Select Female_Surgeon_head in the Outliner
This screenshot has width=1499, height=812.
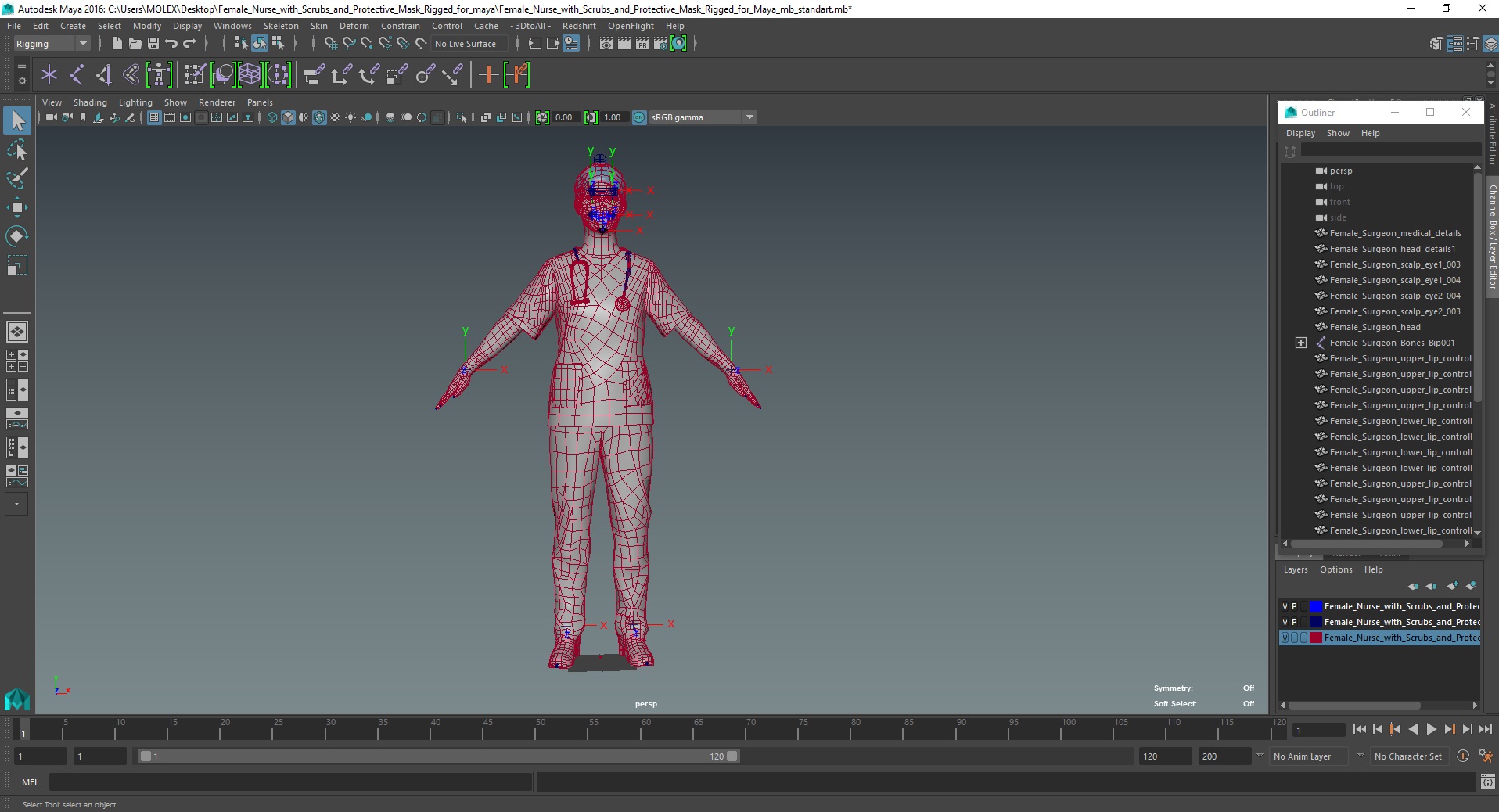[x=1375, y=327]
